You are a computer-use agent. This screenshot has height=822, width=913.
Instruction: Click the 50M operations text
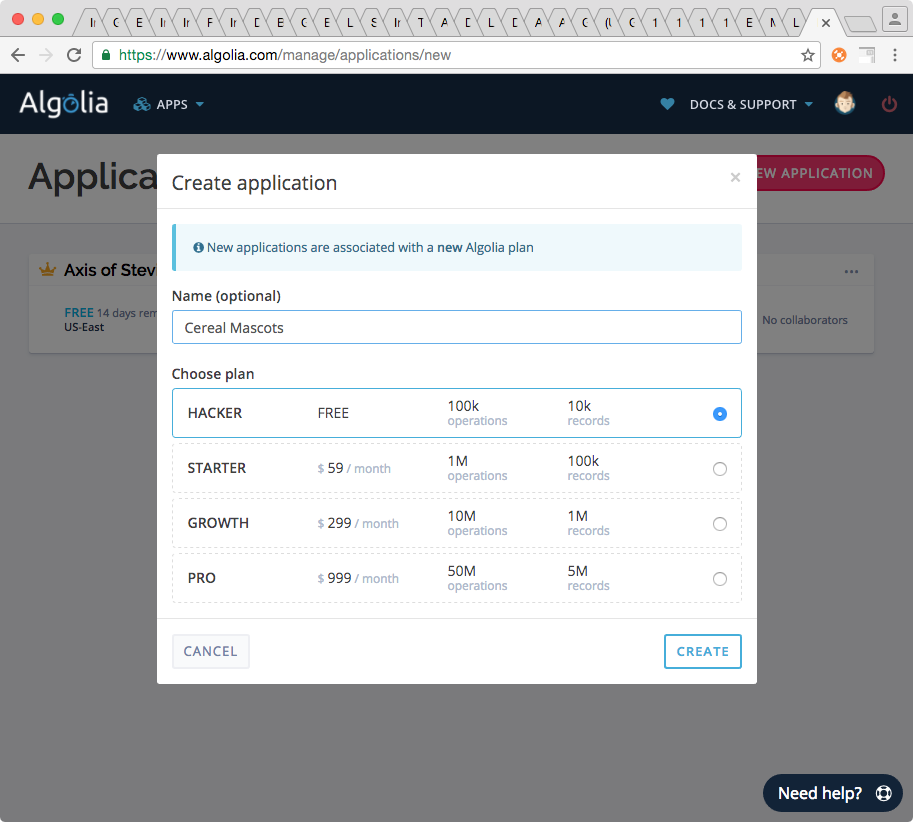[x=477, y=578]
